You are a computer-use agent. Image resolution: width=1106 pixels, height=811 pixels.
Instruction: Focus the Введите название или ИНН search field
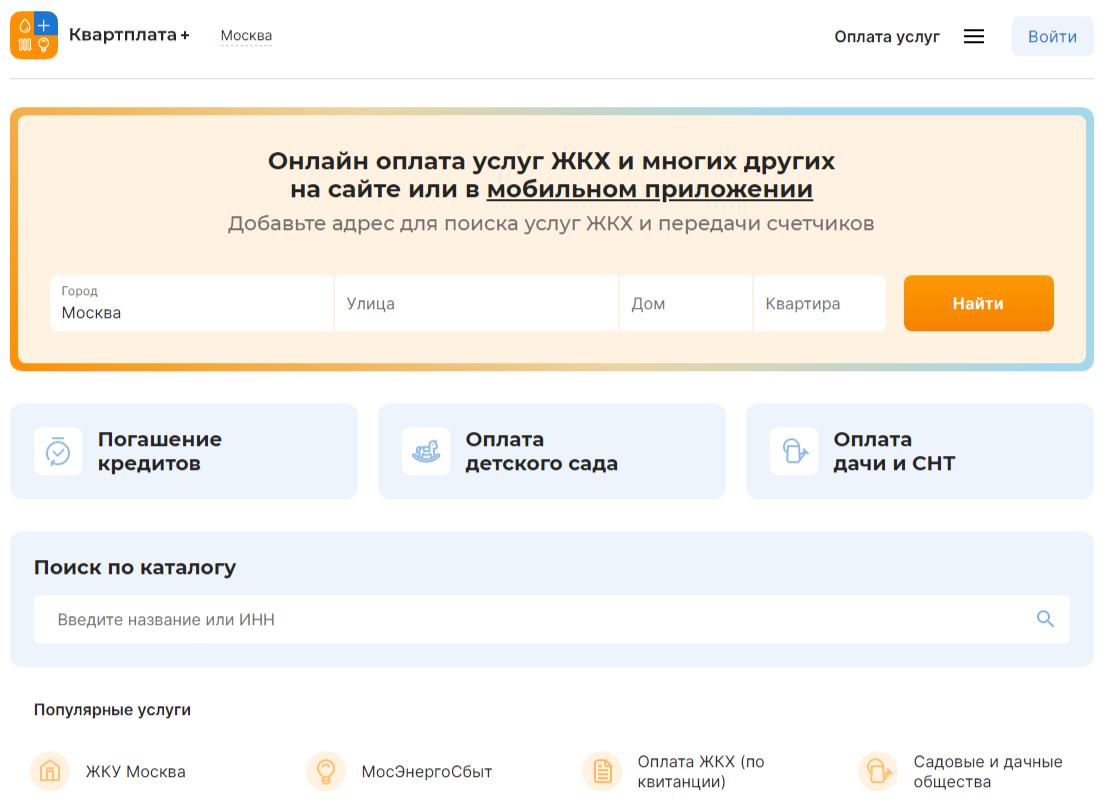pyautogui.click(x=552, y=619)
